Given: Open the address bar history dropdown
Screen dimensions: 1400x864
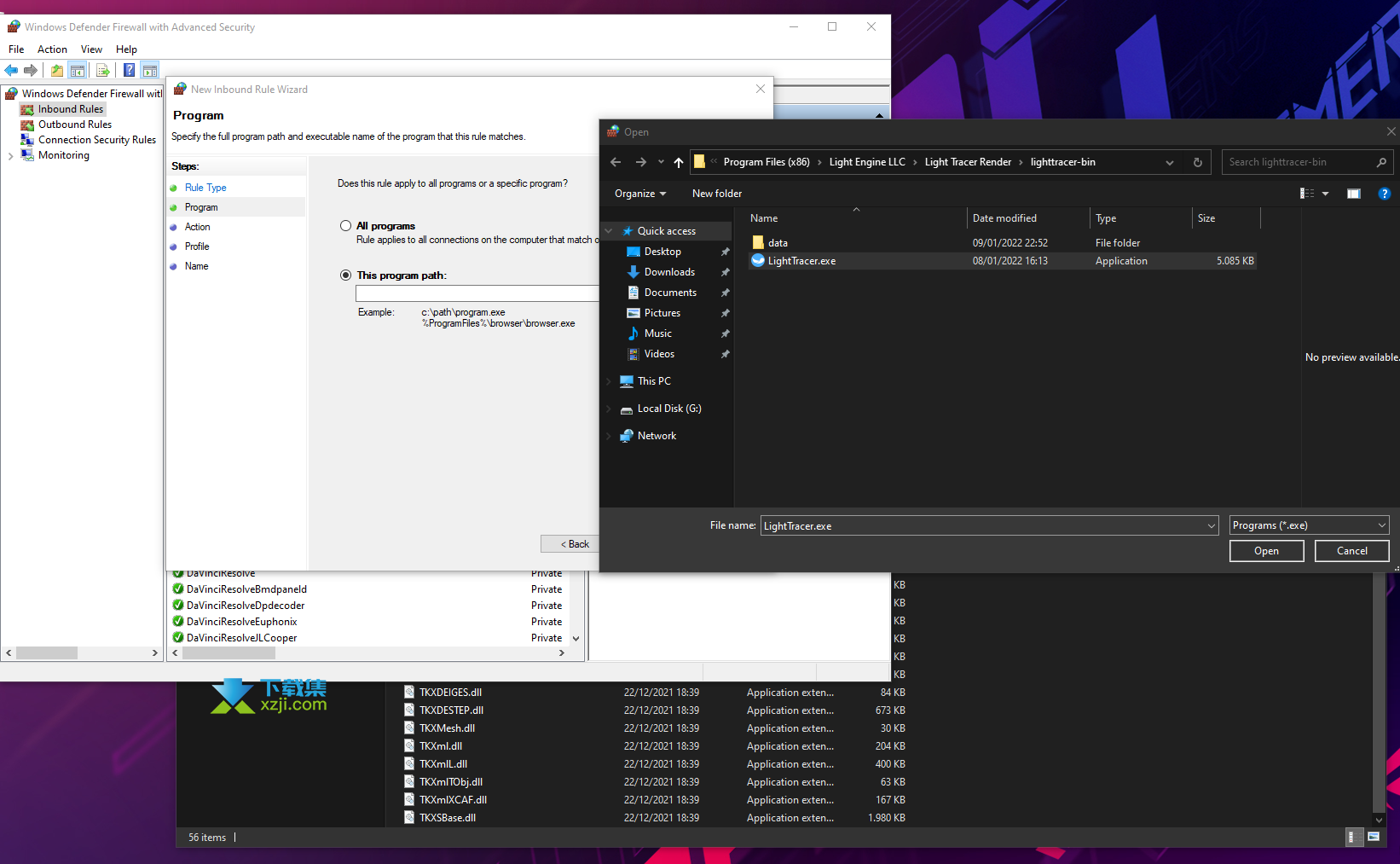Looking at the screenshot, I should coord(1170,162).
